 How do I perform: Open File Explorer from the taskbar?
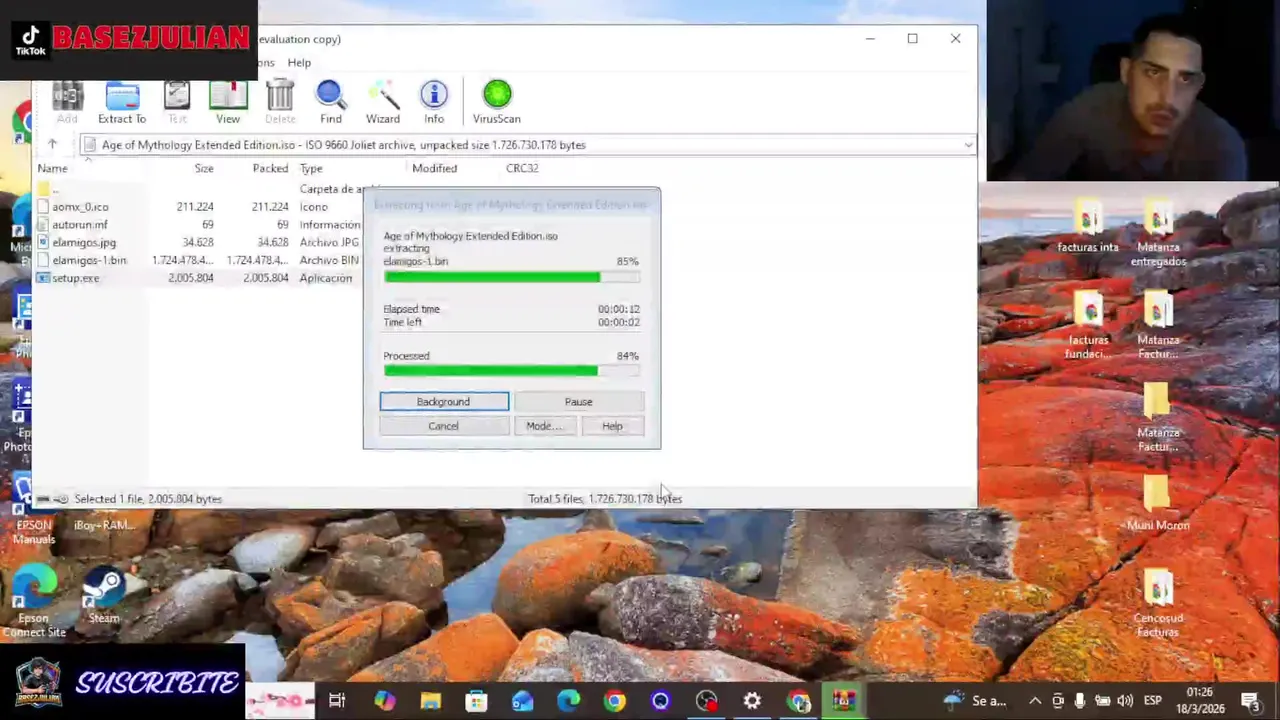pos(430,701)
